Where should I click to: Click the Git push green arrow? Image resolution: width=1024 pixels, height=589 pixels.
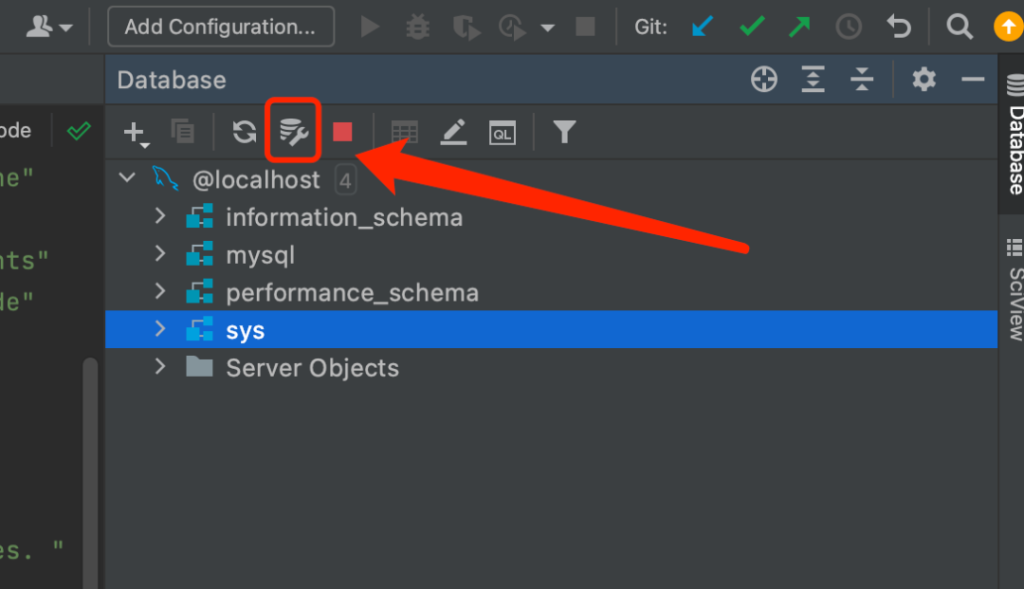click(799, 27)
